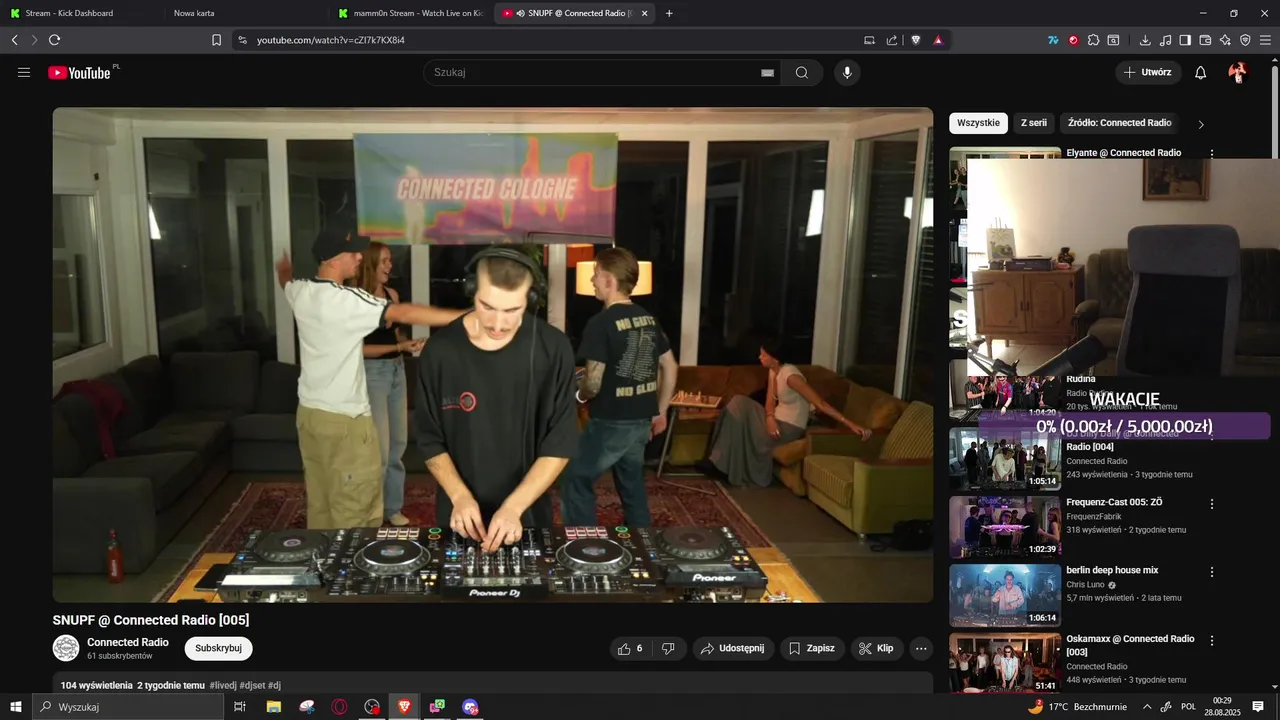Open File Explorer from the taskbar

tap(274, 707)
